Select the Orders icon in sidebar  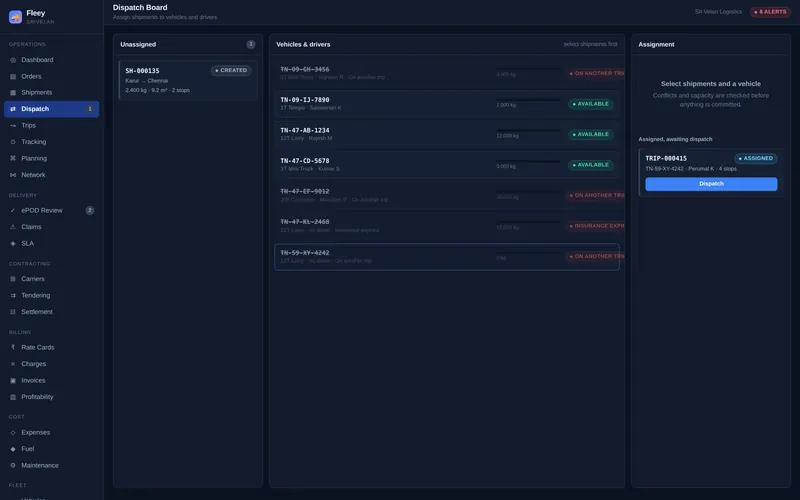coord(13,77)
